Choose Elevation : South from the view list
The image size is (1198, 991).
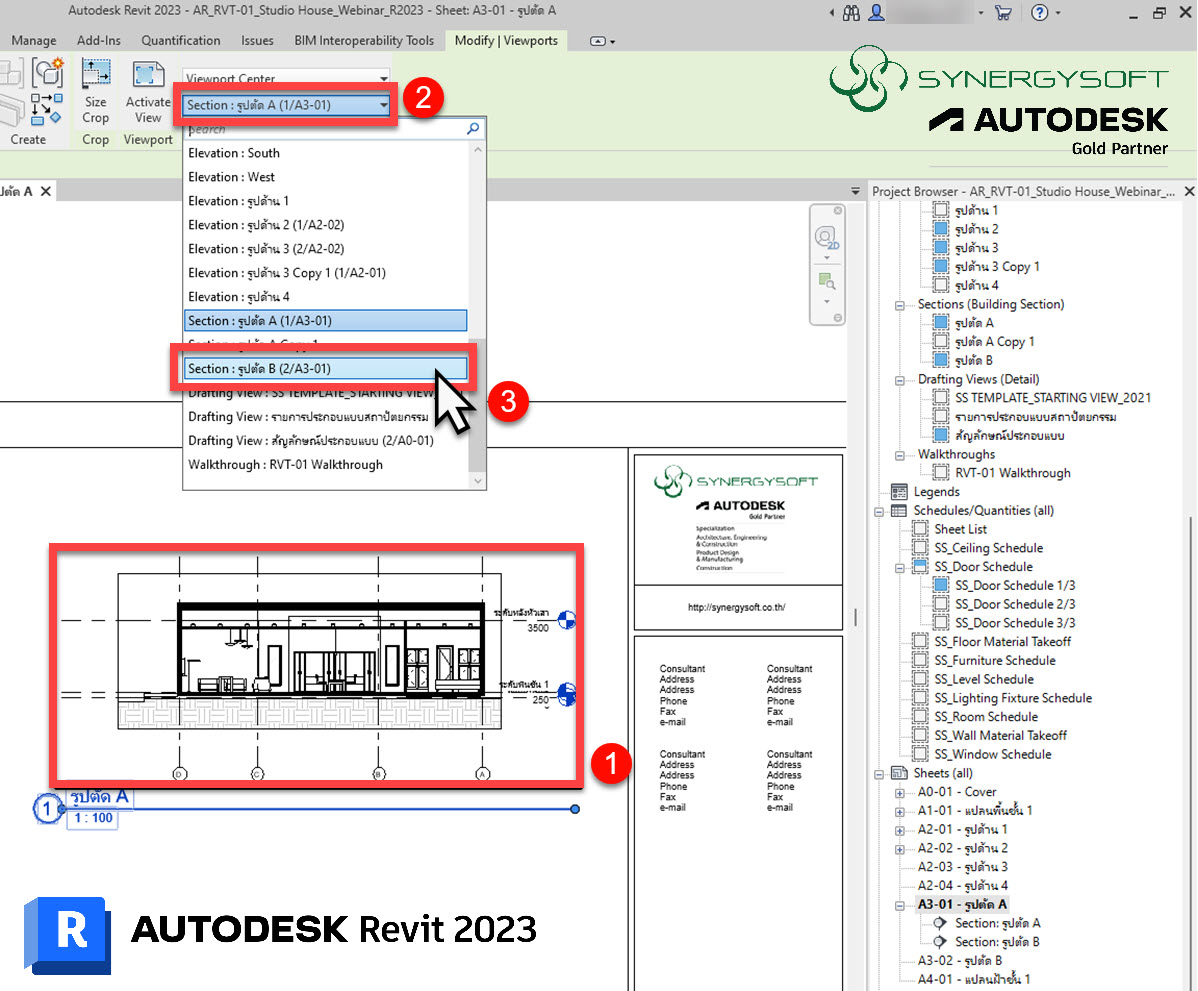pyautogui.click(x=234, y=153)
